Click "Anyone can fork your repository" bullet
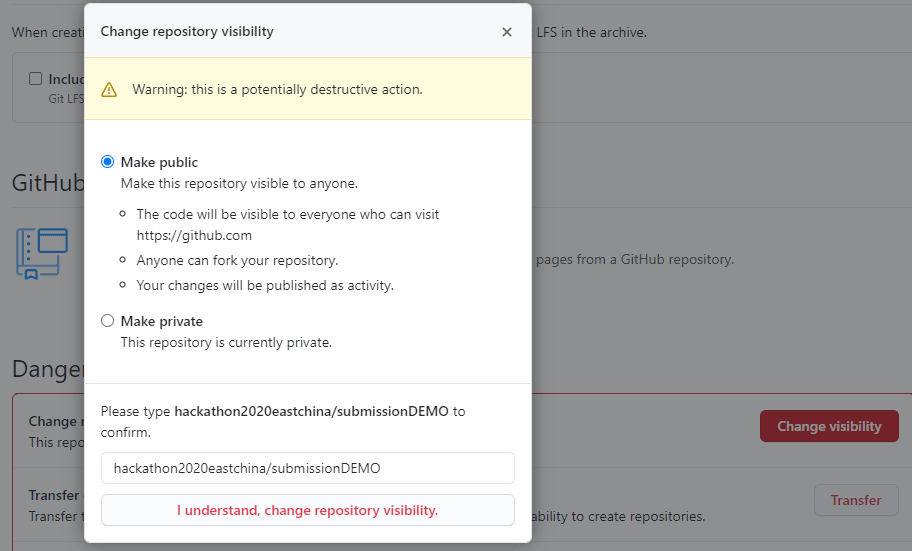The width and height of the screenshot is (912, 551). (x=238, y=260)
